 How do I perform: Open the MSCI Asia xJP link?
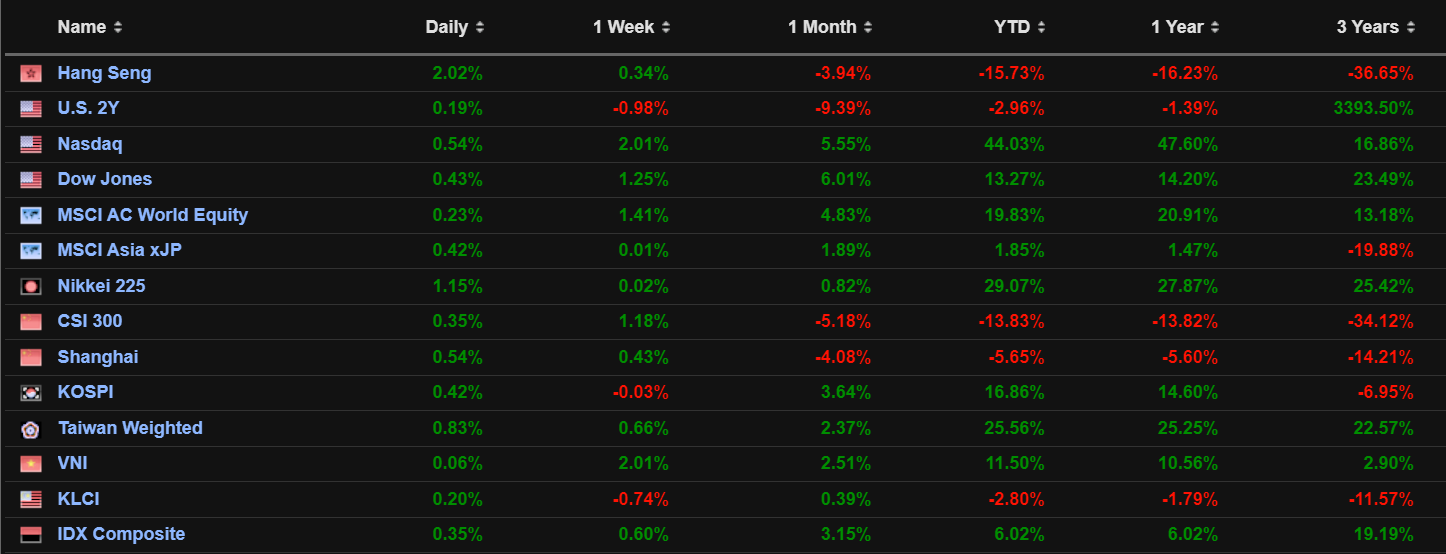tap(119, 251)
